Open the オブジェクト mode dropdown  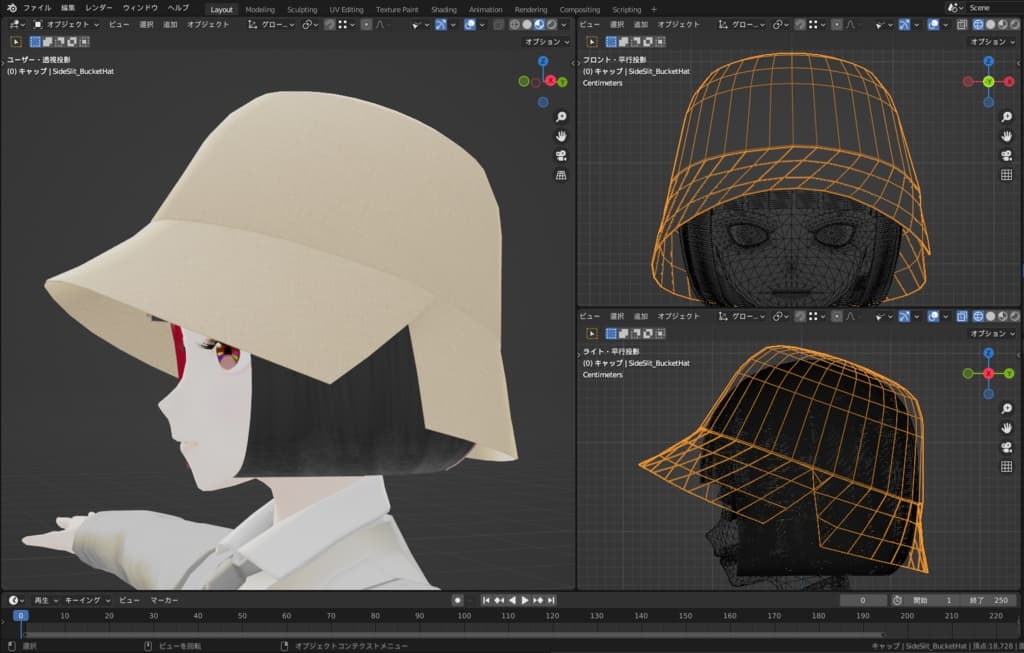(67, 24)
